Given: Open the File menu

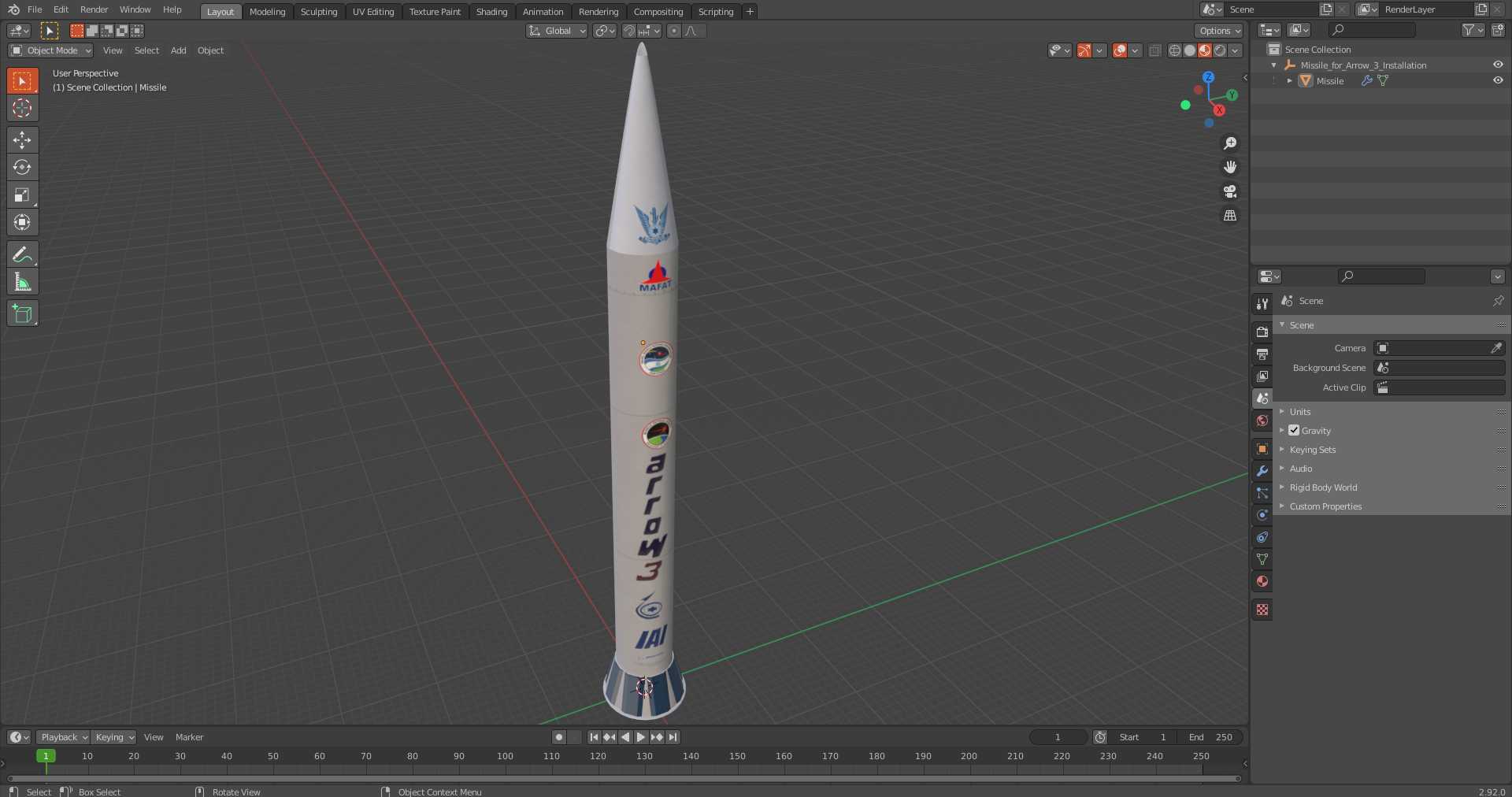Looking at the screenshot, I should click(x=35, y=9).
